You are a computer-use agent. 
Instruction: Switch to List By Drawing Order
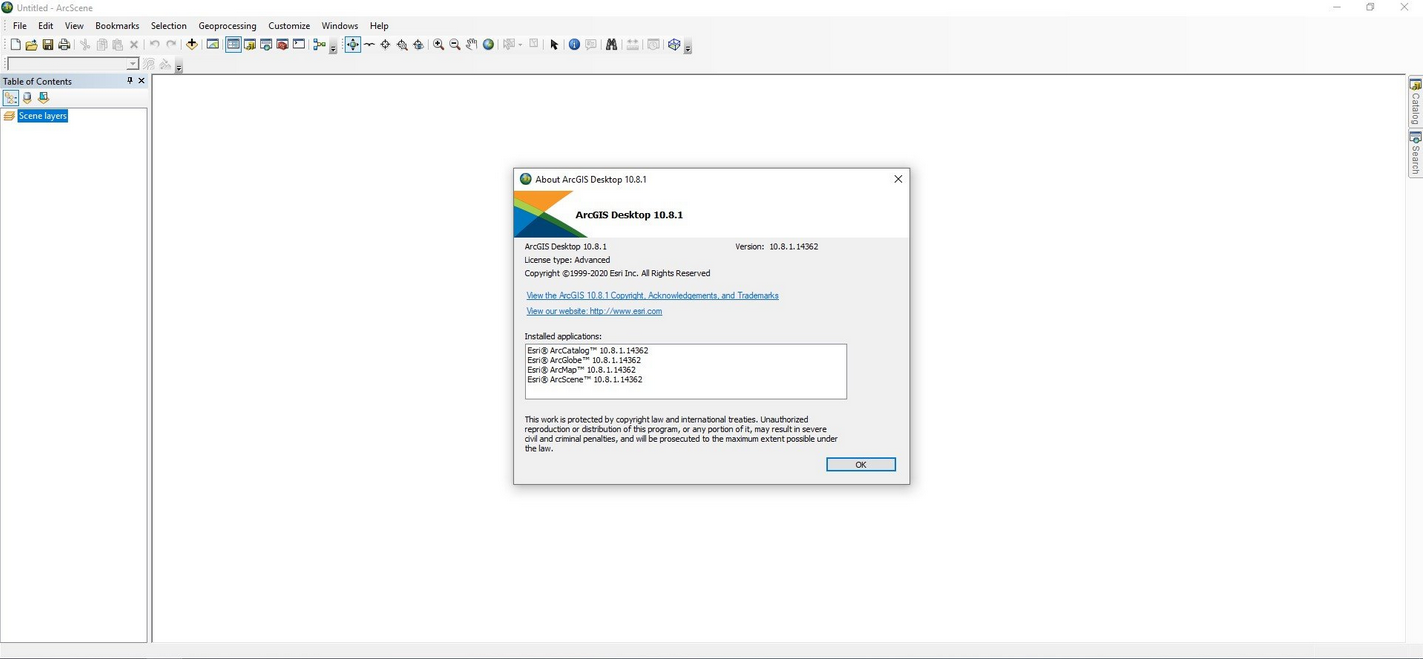11,98
